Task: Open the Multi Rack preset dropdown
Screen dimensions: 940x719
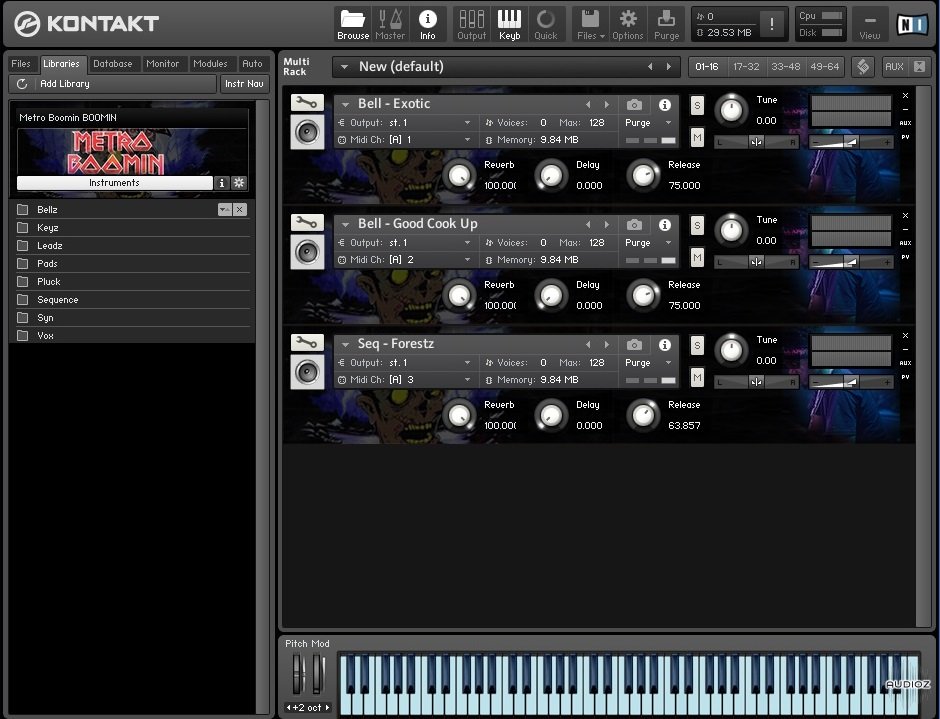Action: coord(344,67)
